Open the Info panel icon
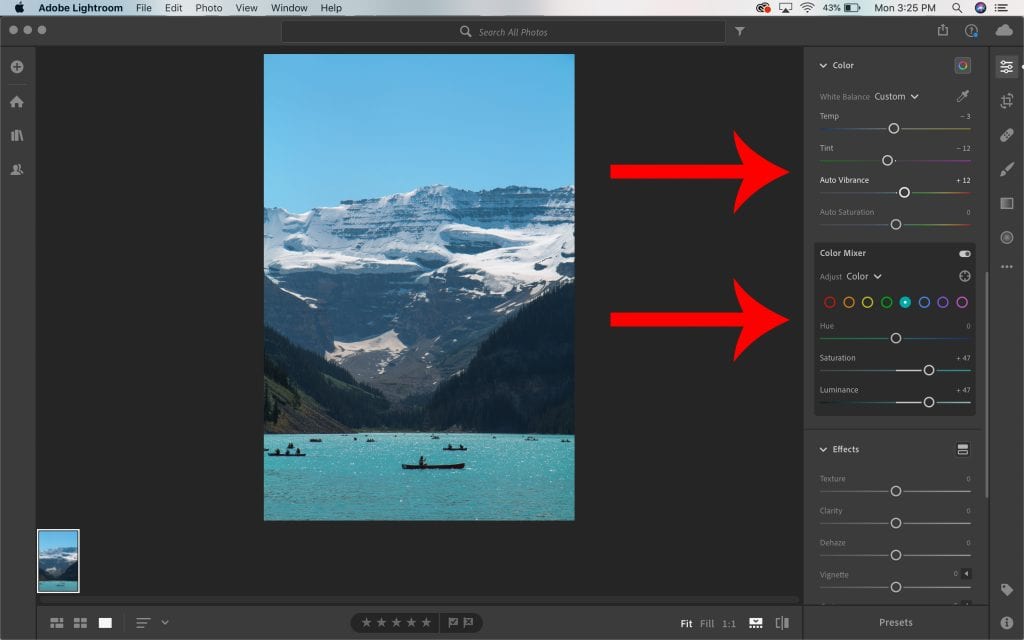Image resolution: width=1024 pixels, height=640 pixels. (1006, 622)
